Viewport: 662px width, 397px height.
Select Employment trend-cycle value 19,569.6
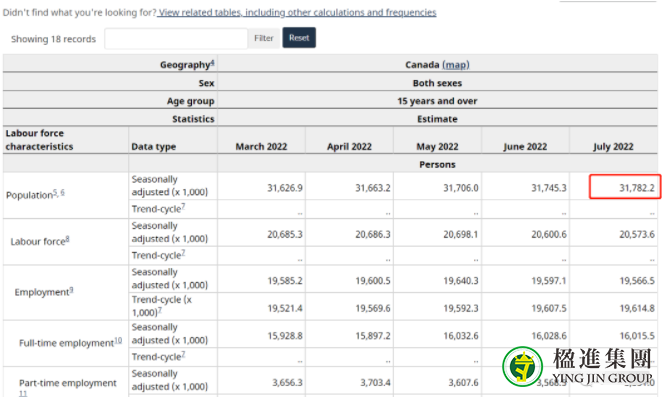[x=373, y=308]
